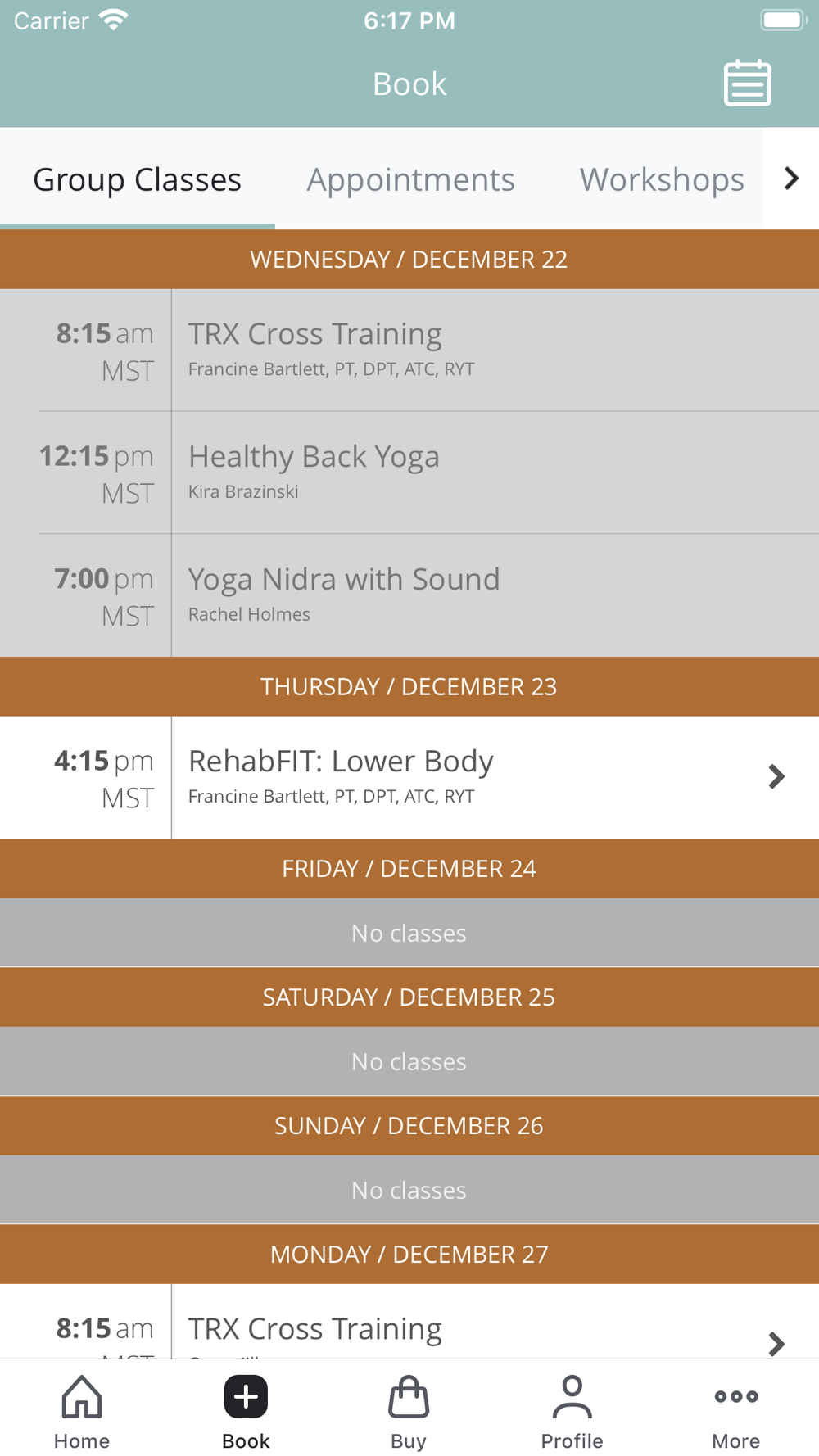Open the calendar schedule icon
819x1456 pixels.
tap(747, 83)
